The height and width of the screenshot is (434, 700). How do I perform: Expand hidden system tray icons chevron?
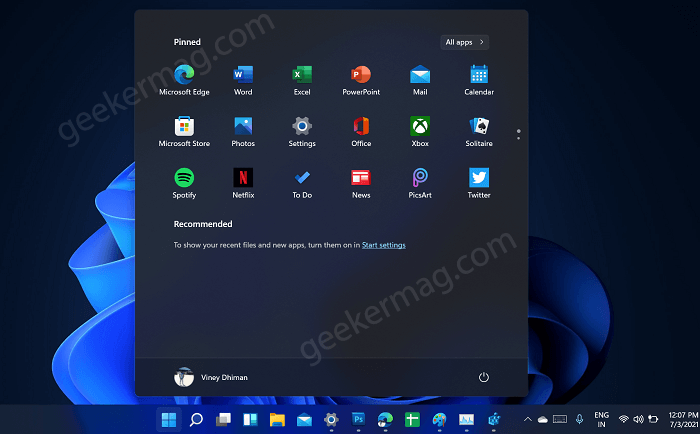[x=528, y=419]
